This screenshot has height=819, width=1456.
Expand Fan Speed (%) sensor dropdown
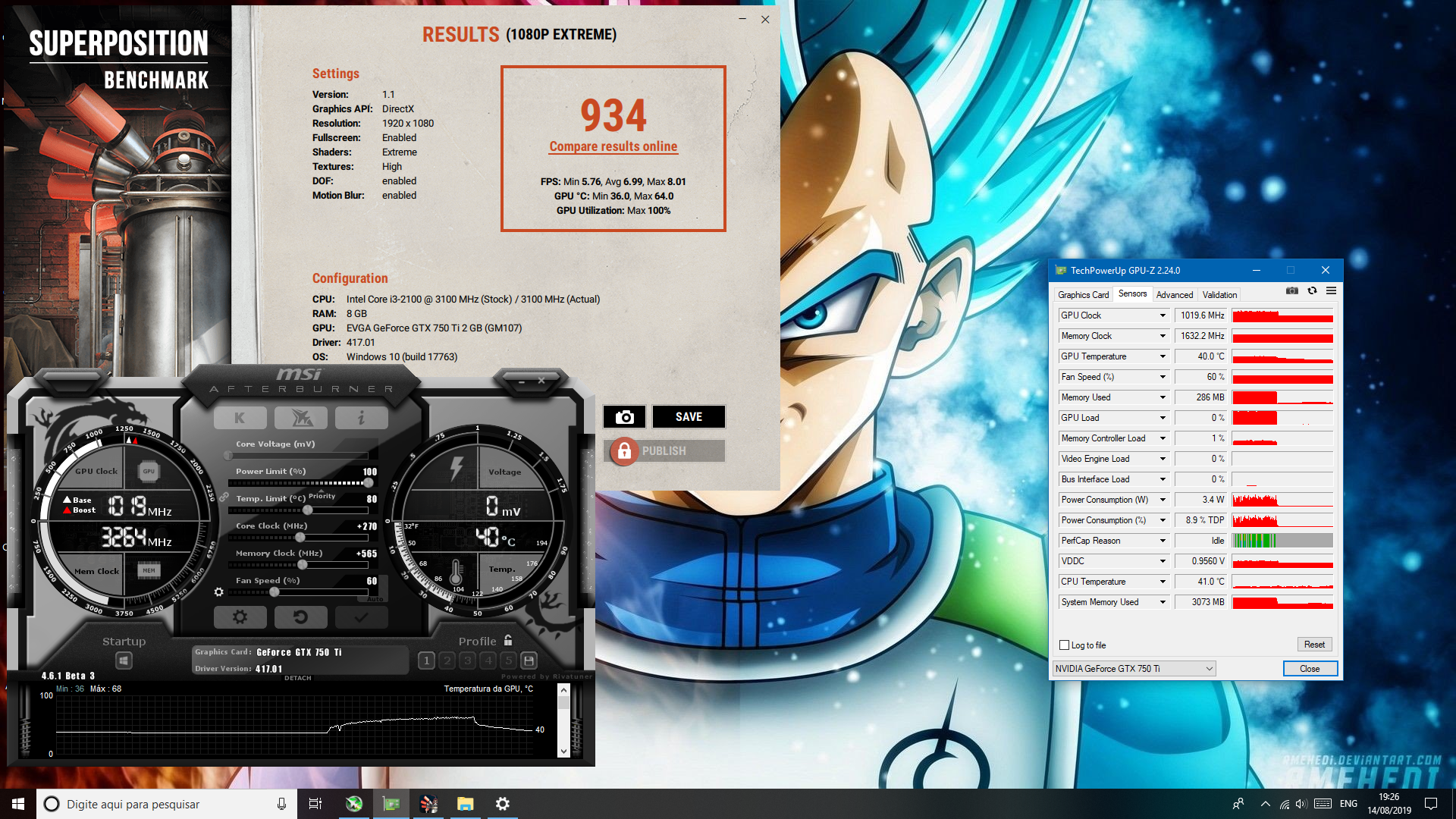coord(1162,377)
